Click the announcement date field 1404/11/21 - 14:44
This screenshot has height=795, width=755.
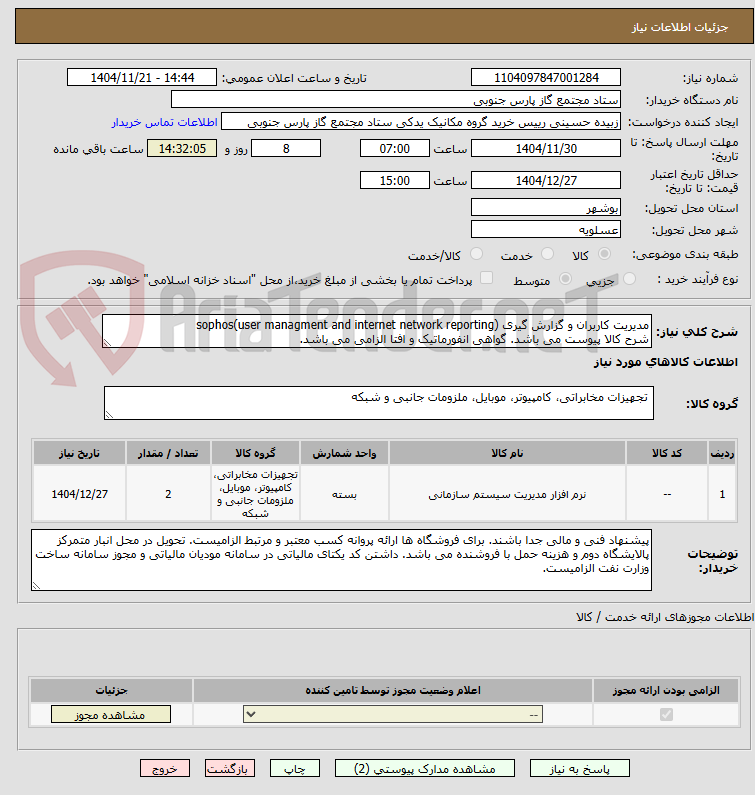141,78
